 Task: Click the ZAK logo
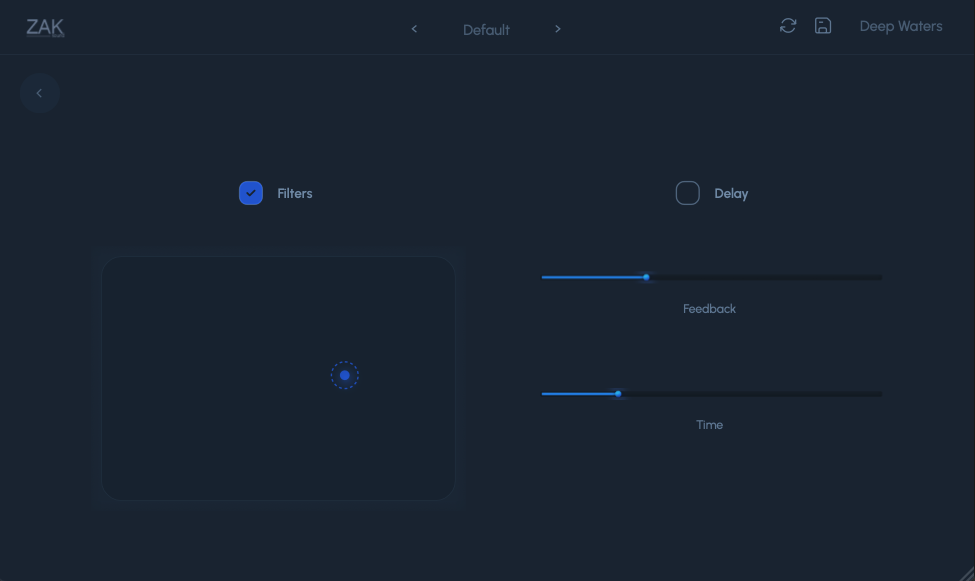pyautogui.click(x=45, y=27)
